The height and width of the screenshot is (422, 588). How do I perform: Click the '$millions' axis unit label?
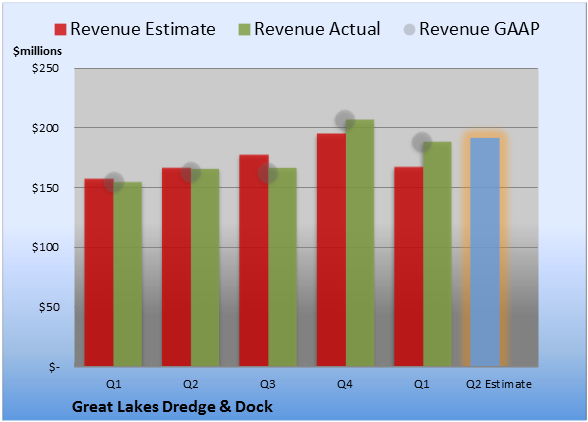(x=38, y=51)
